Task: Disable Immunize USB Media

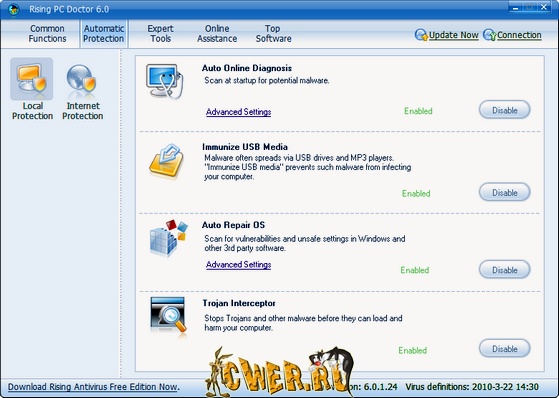Action: 504,192
